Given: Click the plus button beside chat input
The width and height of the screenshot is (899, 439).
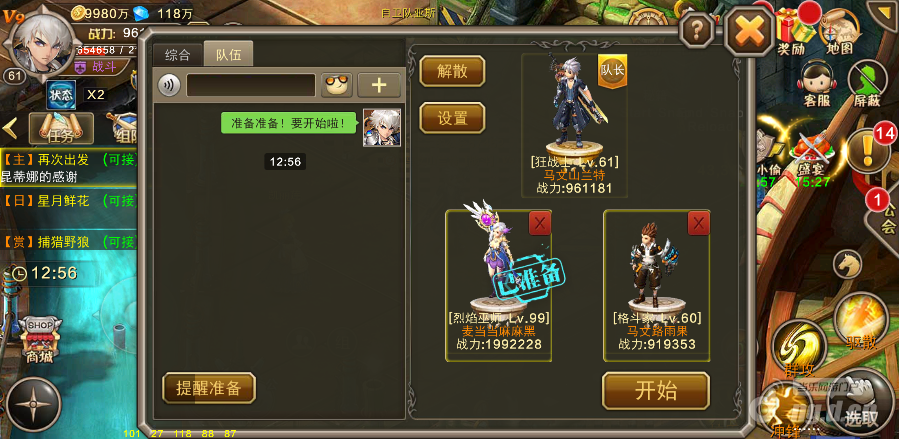Looking at the screenshot, I should [x=379, y=85].
